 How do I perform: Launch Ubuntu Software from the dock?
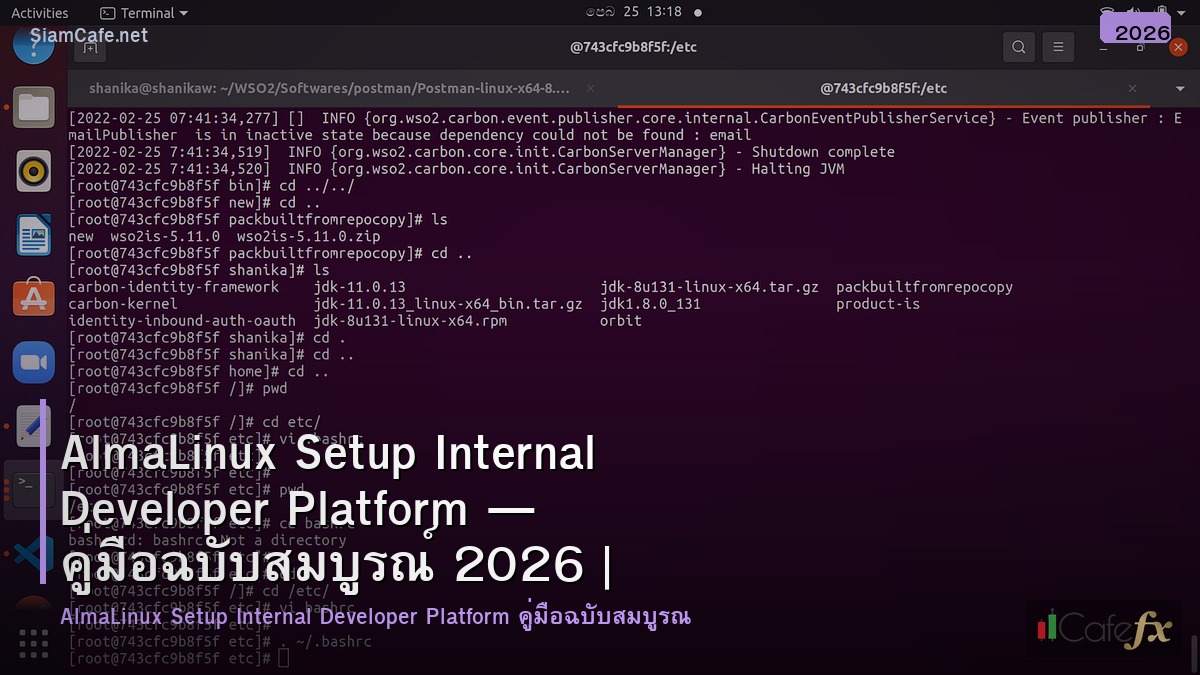[x=33, y=298]
